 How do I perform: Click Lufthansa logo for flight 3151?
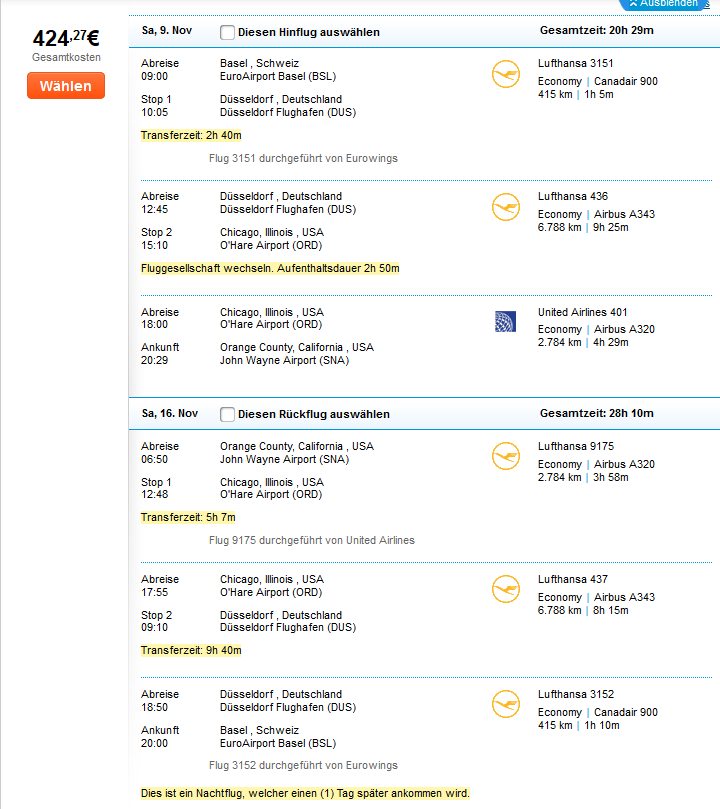505,74
